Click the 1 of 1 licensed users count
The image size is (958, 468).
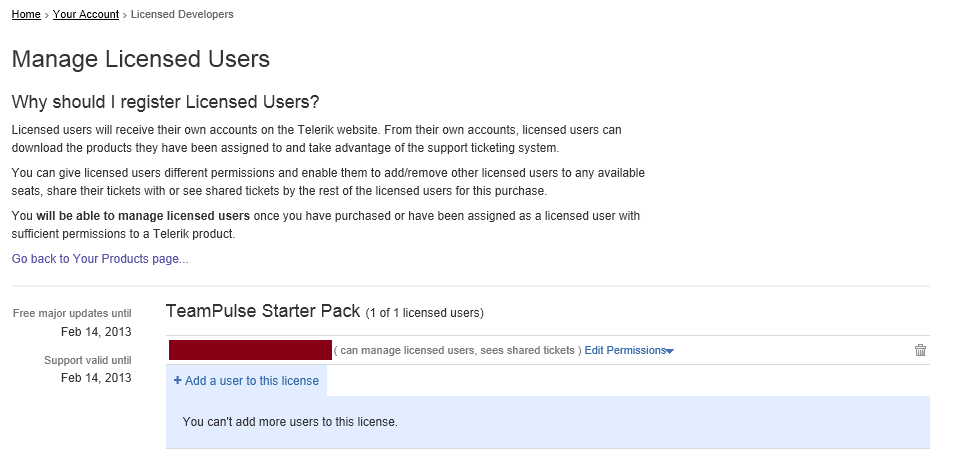[x=425, y=313]
